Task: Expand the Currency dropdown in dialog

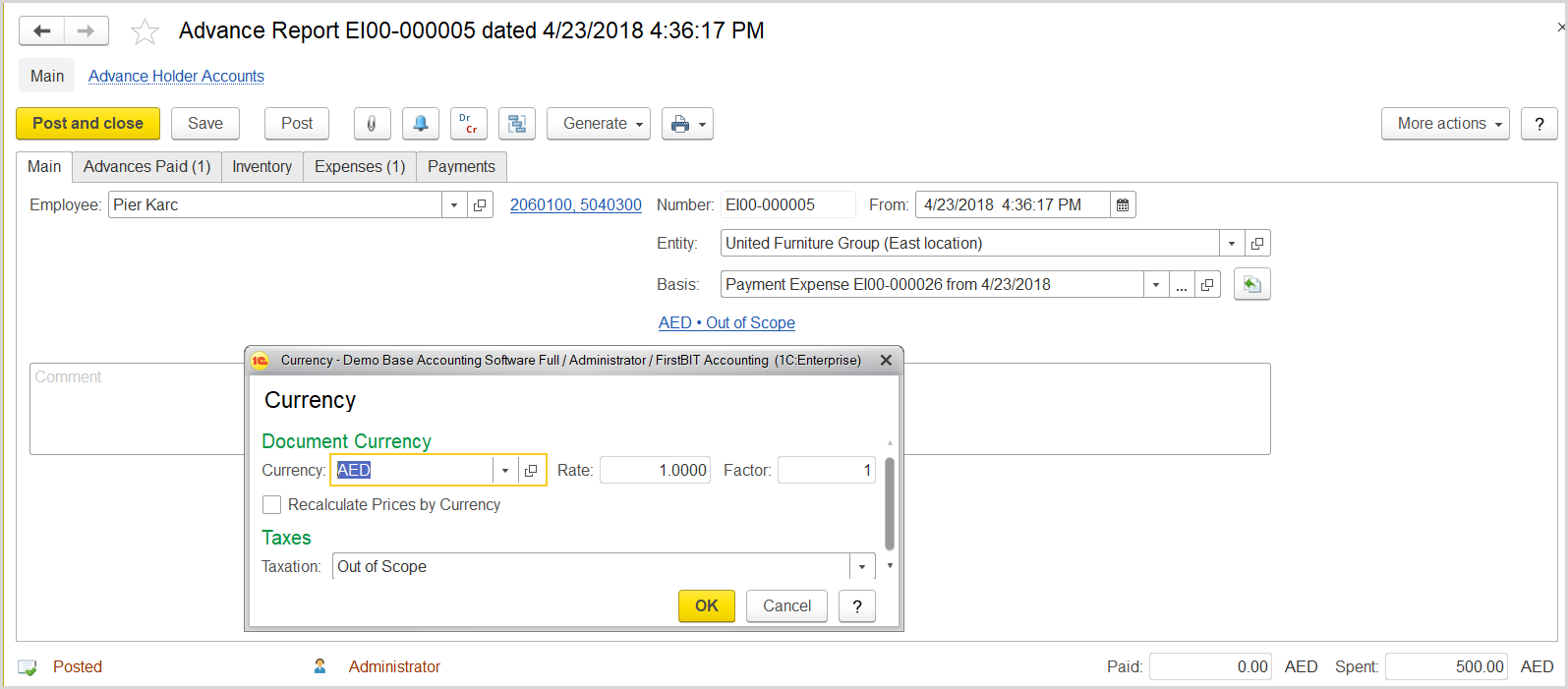Action: tap(505, 470)
